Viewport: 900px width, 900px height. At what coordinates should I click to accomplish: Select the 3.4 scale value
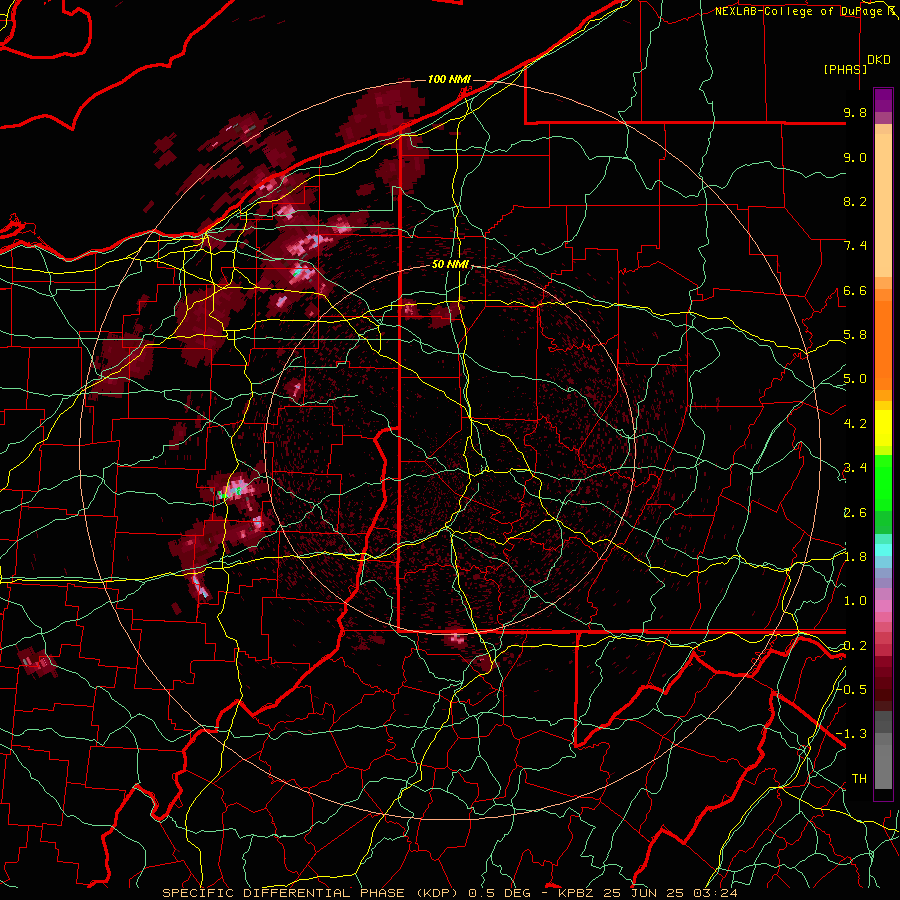(855, 468)
